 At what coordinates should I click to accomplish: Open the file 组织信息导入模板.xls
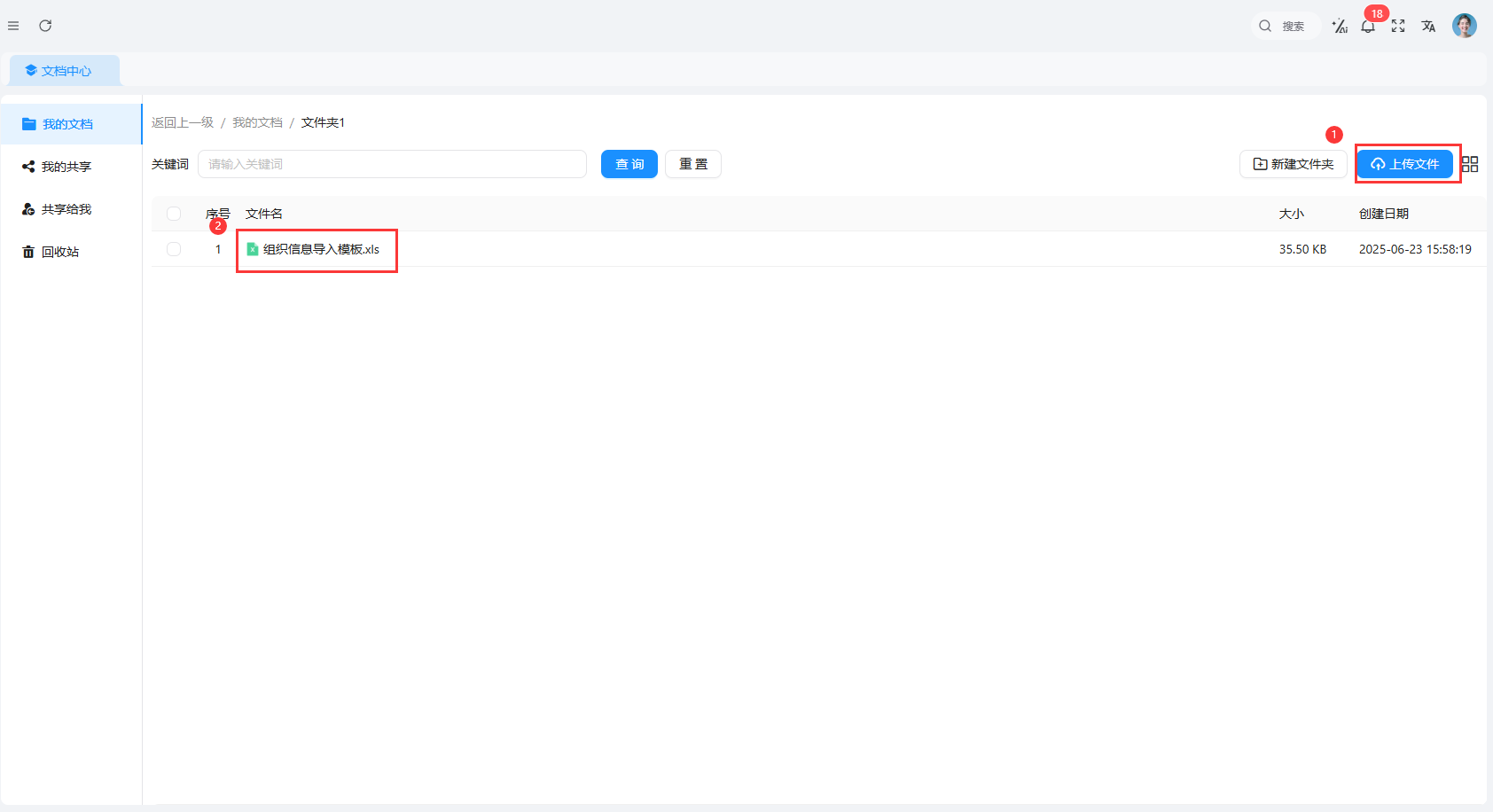coord(321,249)
